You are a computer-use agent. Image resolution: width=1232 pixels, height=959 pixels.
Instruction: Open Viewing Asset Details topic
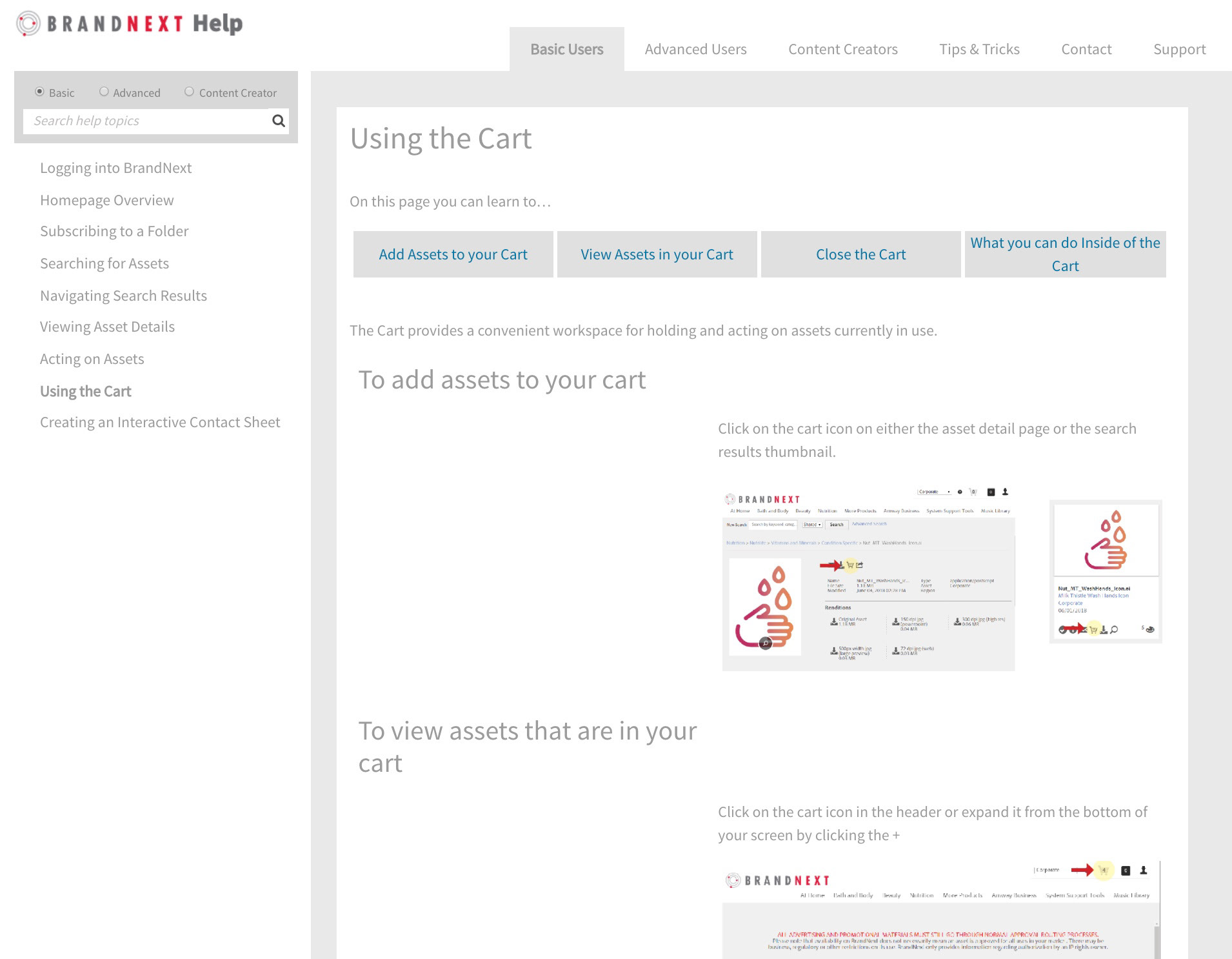click(107, 327)
